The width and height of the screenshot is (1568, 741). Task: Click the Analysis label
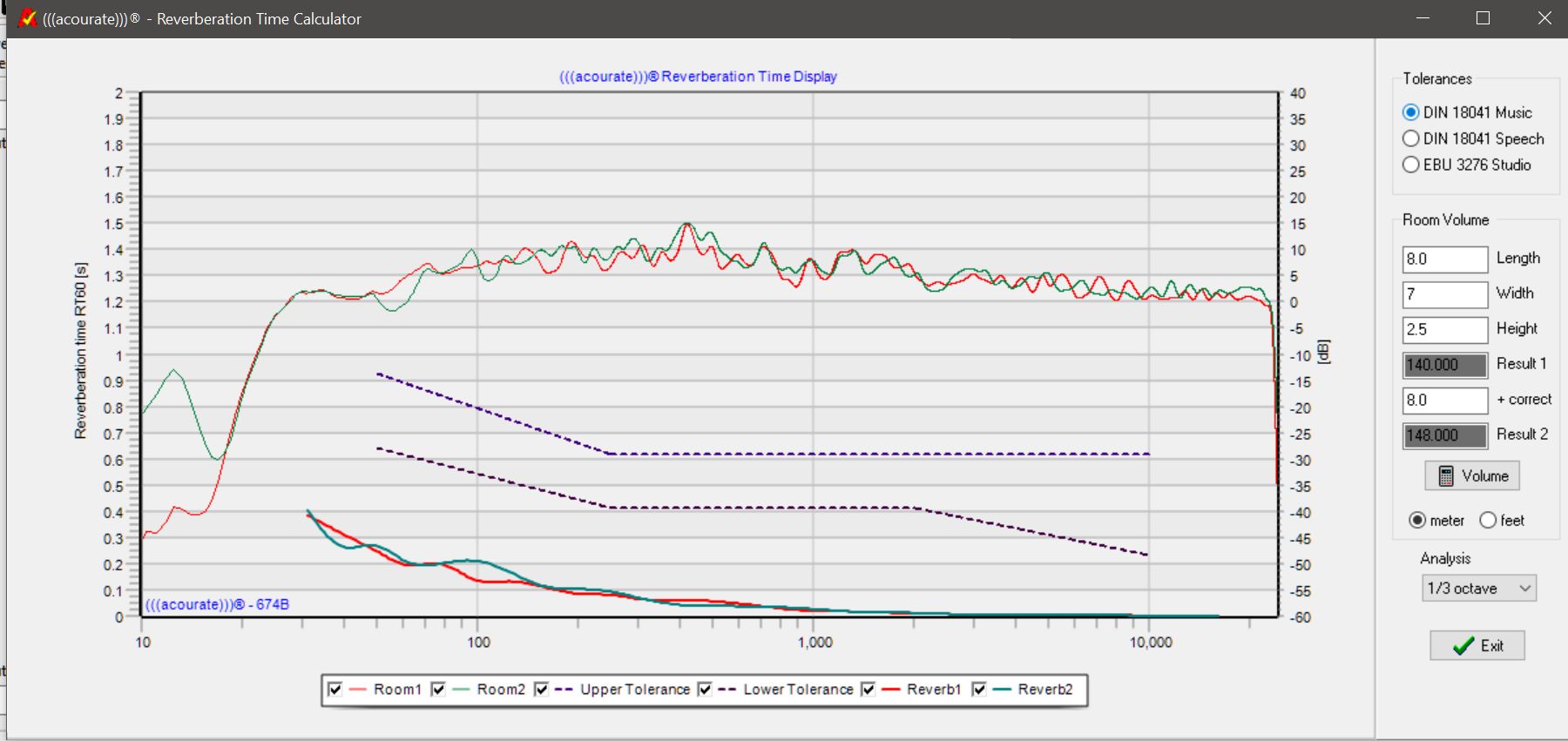pyautogui.click(x=1445, y=558)
